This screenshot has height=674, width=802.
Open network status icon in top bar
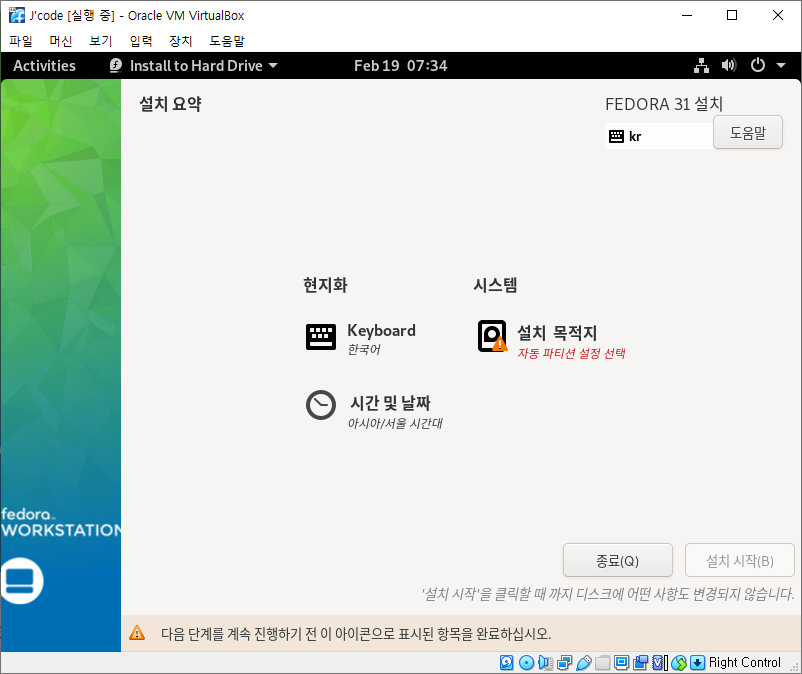tap(701, 65)
